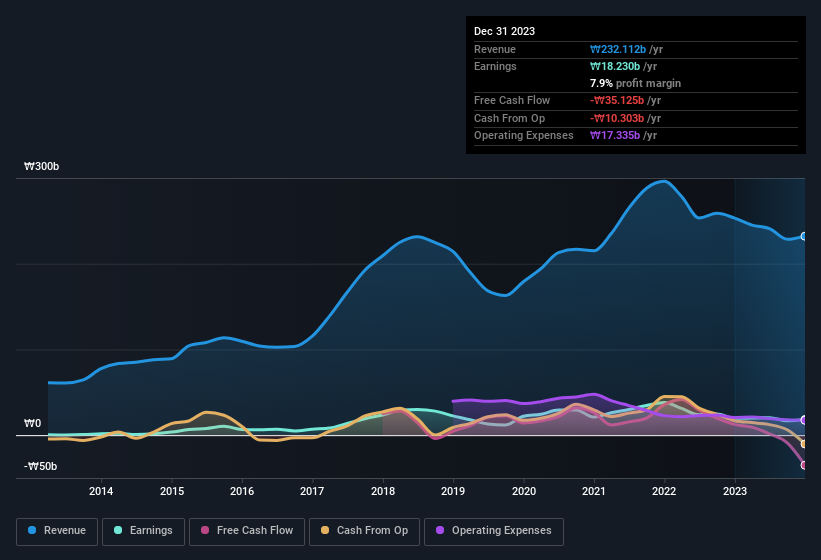
Task: Toggle Operating Expenses legend item
Action: coord(493,530)
